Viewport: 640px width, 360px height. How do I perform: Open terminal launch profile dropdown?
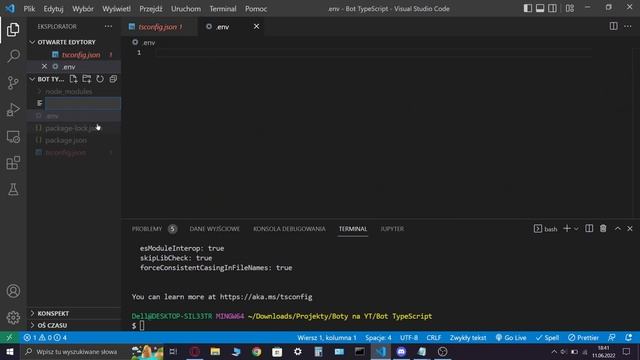[576, 229]
